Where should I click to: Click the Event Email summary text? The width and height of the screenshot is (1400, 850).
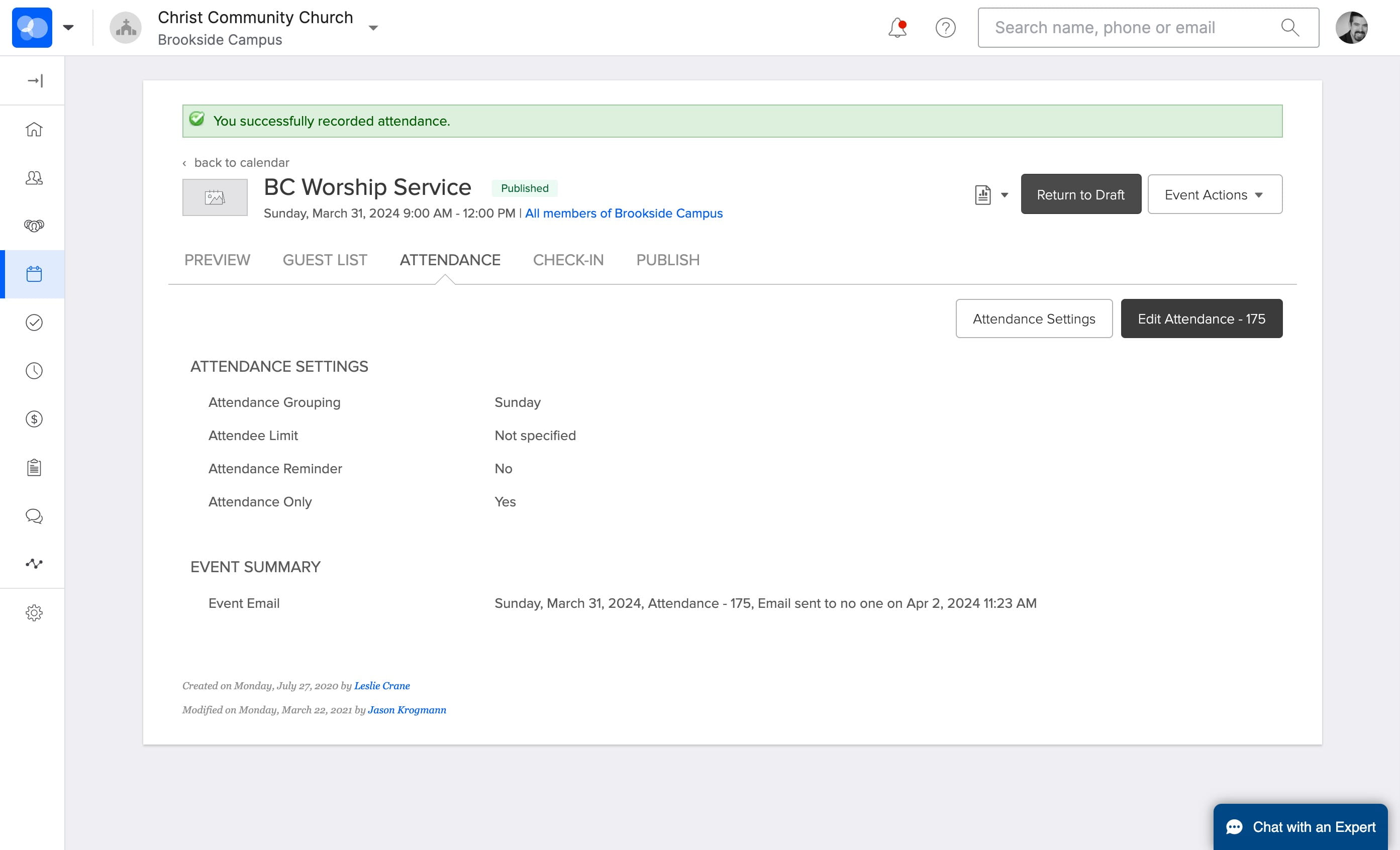(765, 603)
